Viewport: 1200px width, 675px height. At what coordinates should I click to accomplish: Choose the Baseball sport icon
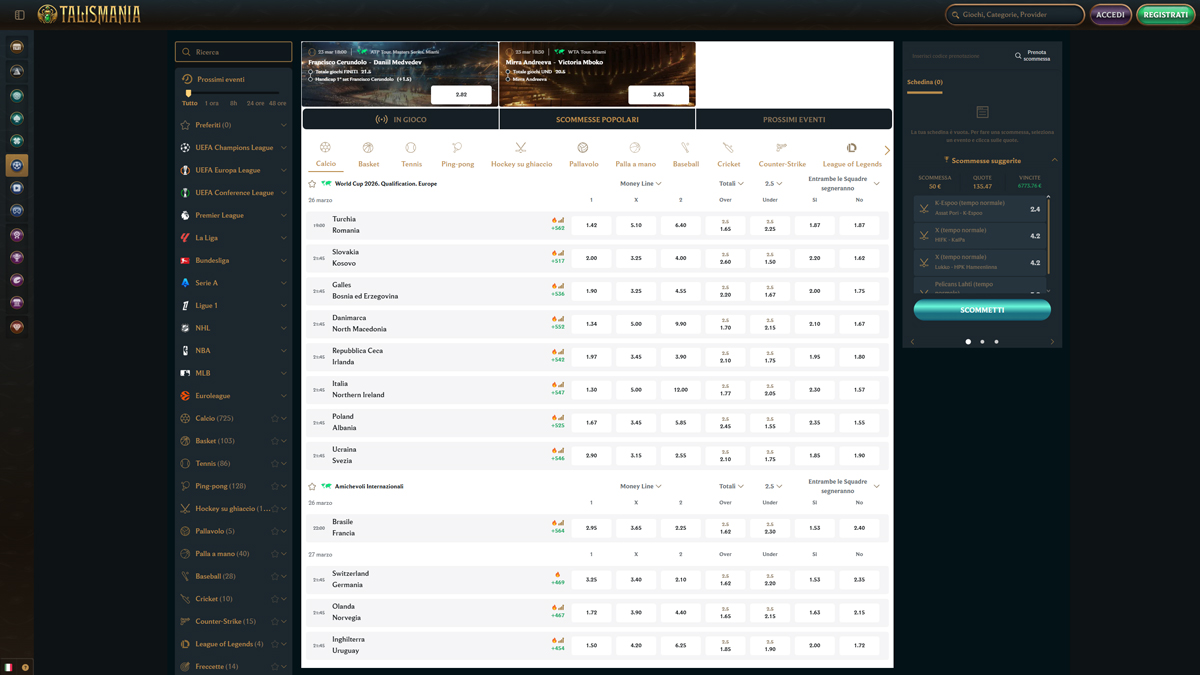[x=685, y=148]
